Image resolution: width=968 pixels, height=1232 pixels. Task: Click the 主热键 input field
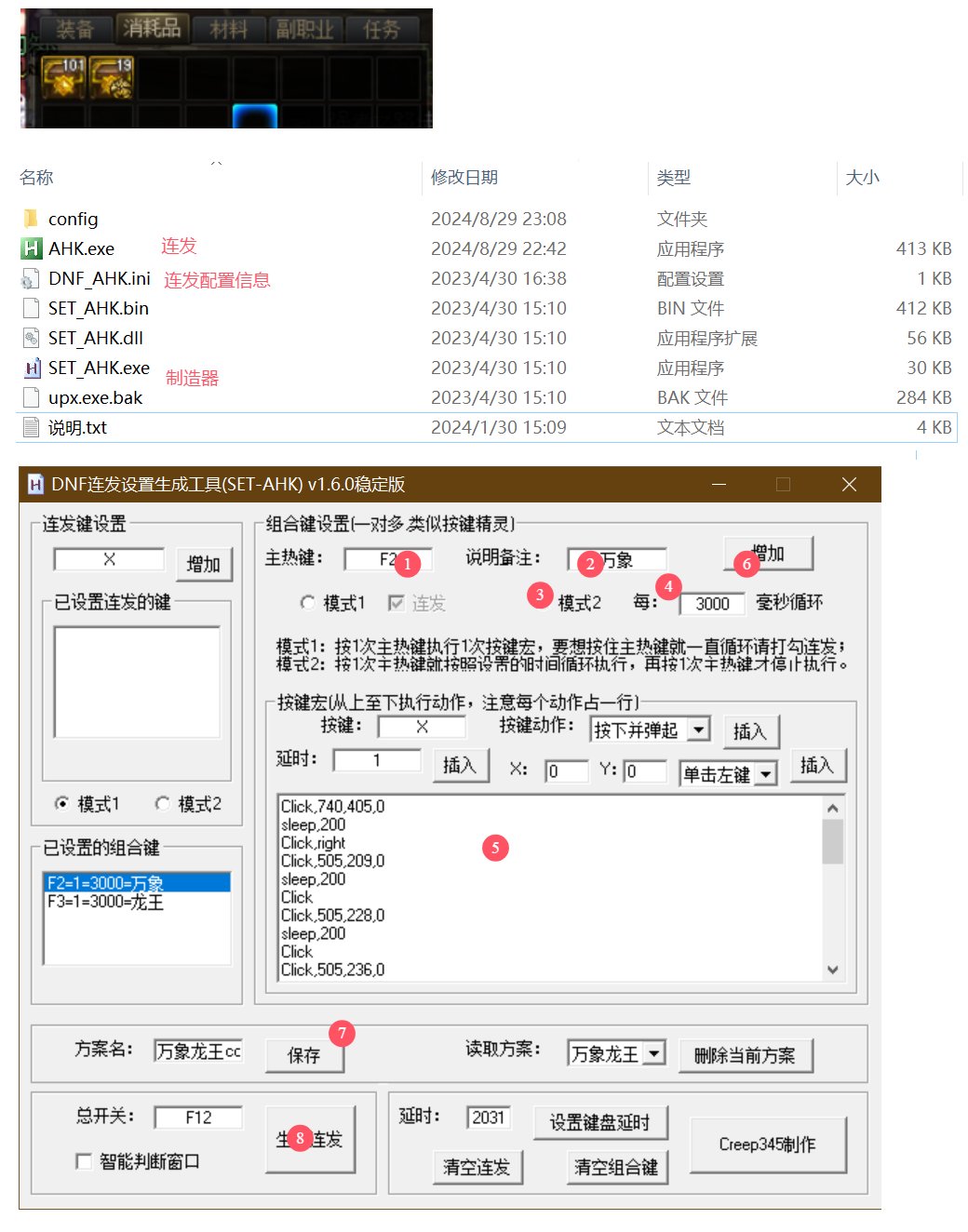[388, 559]
